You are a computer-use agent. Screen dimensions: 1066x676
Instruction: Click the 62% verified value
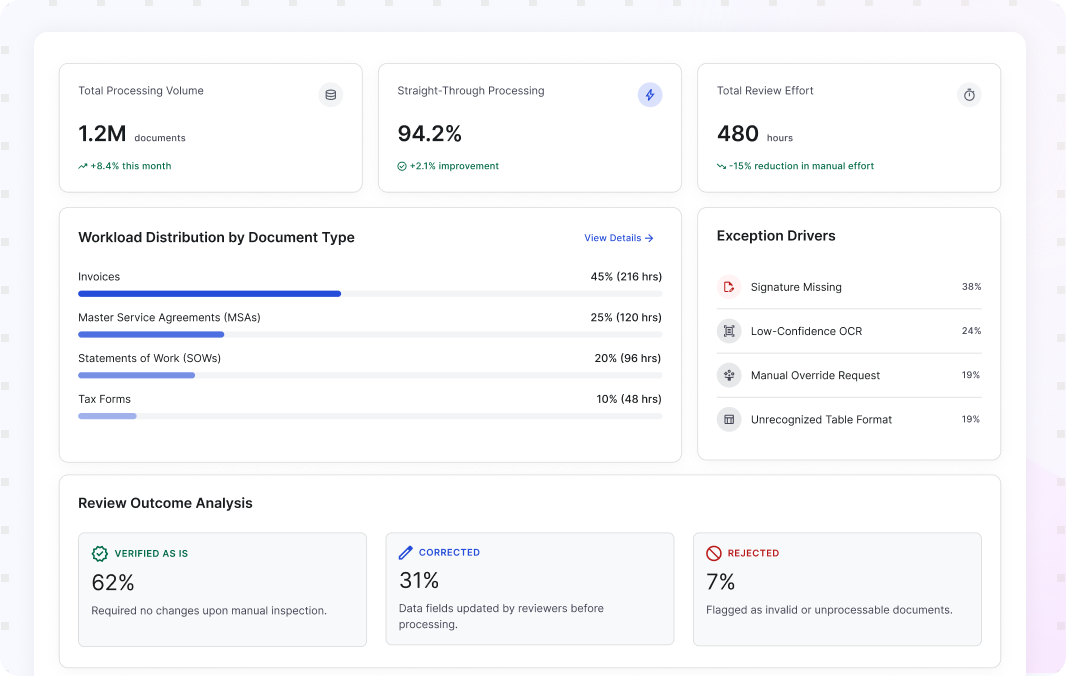113,583
